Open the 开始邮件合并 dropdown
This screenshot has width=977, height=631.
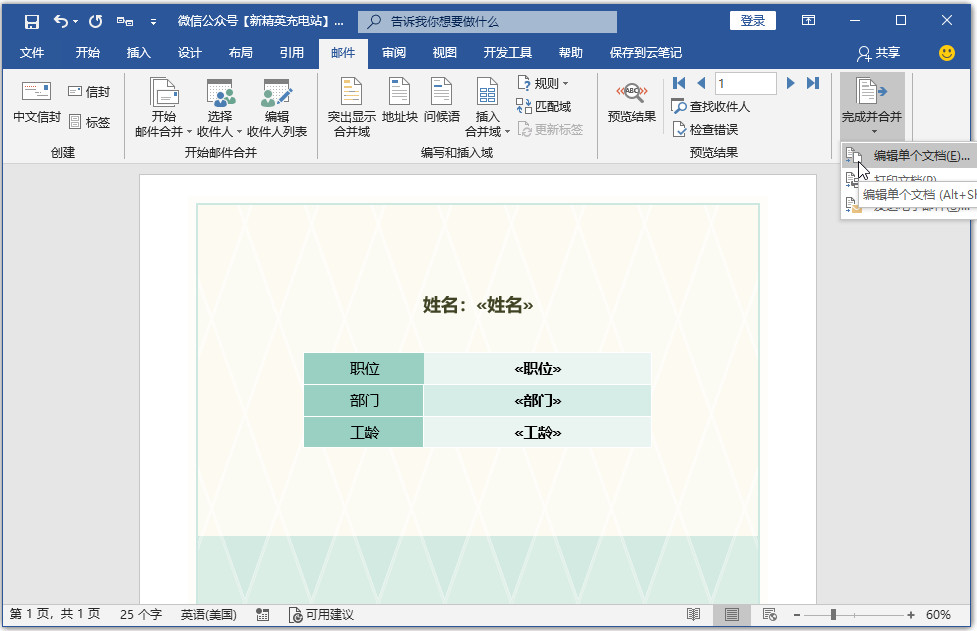pos(164,105)
